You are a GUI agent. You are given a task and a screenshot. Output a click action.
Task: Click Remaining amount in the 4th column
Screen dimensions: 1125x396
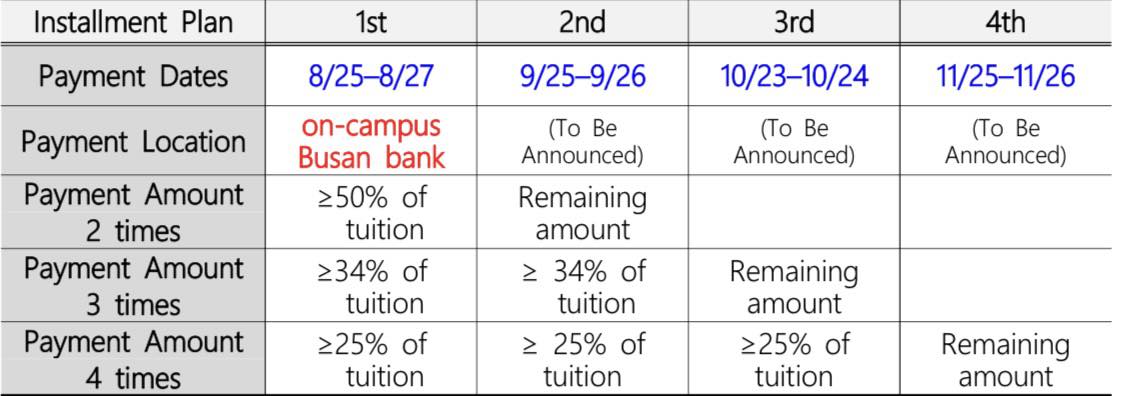tap(1005, 361)
